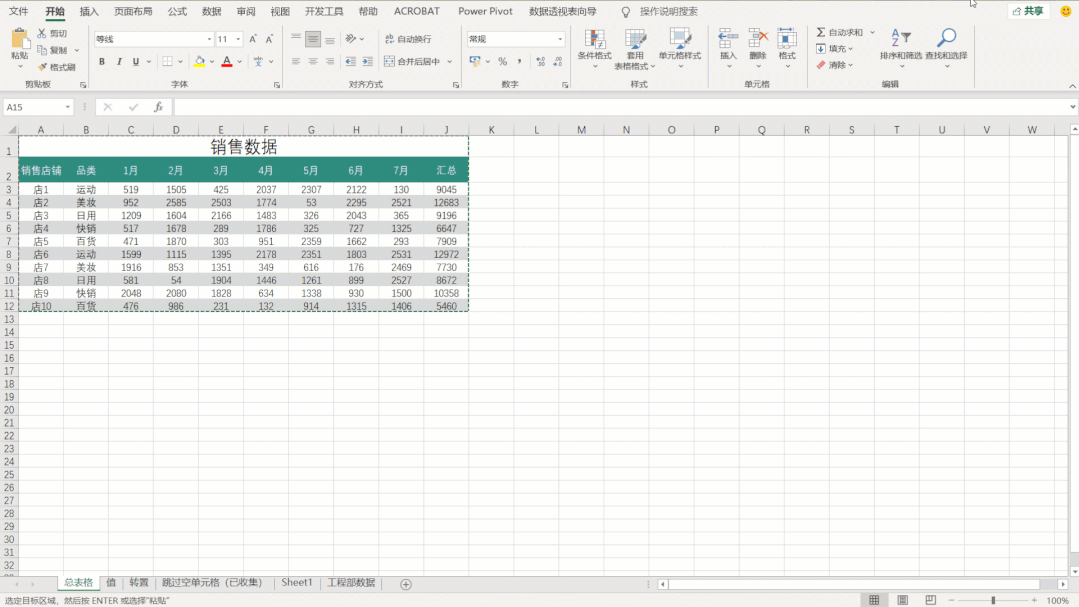Expand the AutoSum dropdown arrow

tap(873, 32)
